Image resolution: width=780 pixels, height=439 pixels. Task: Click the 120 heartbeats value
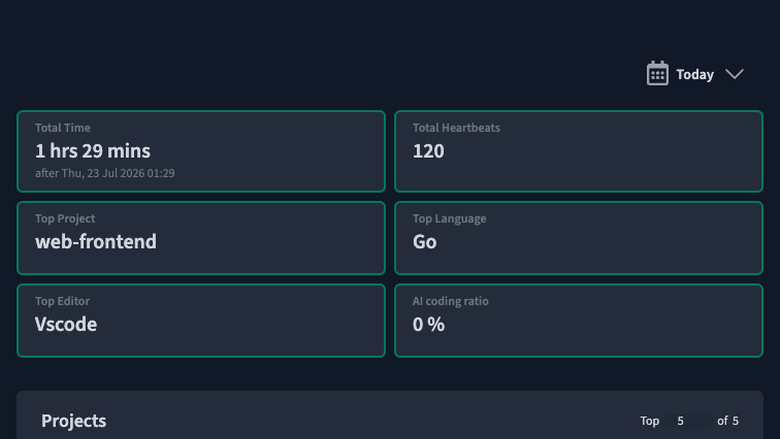[x=428, y=151]
